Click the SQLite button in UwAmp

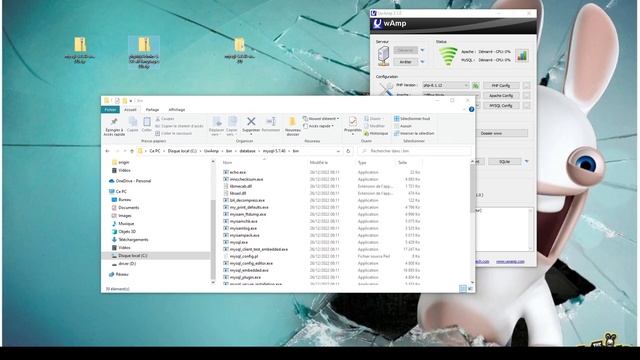click(504, 162)
